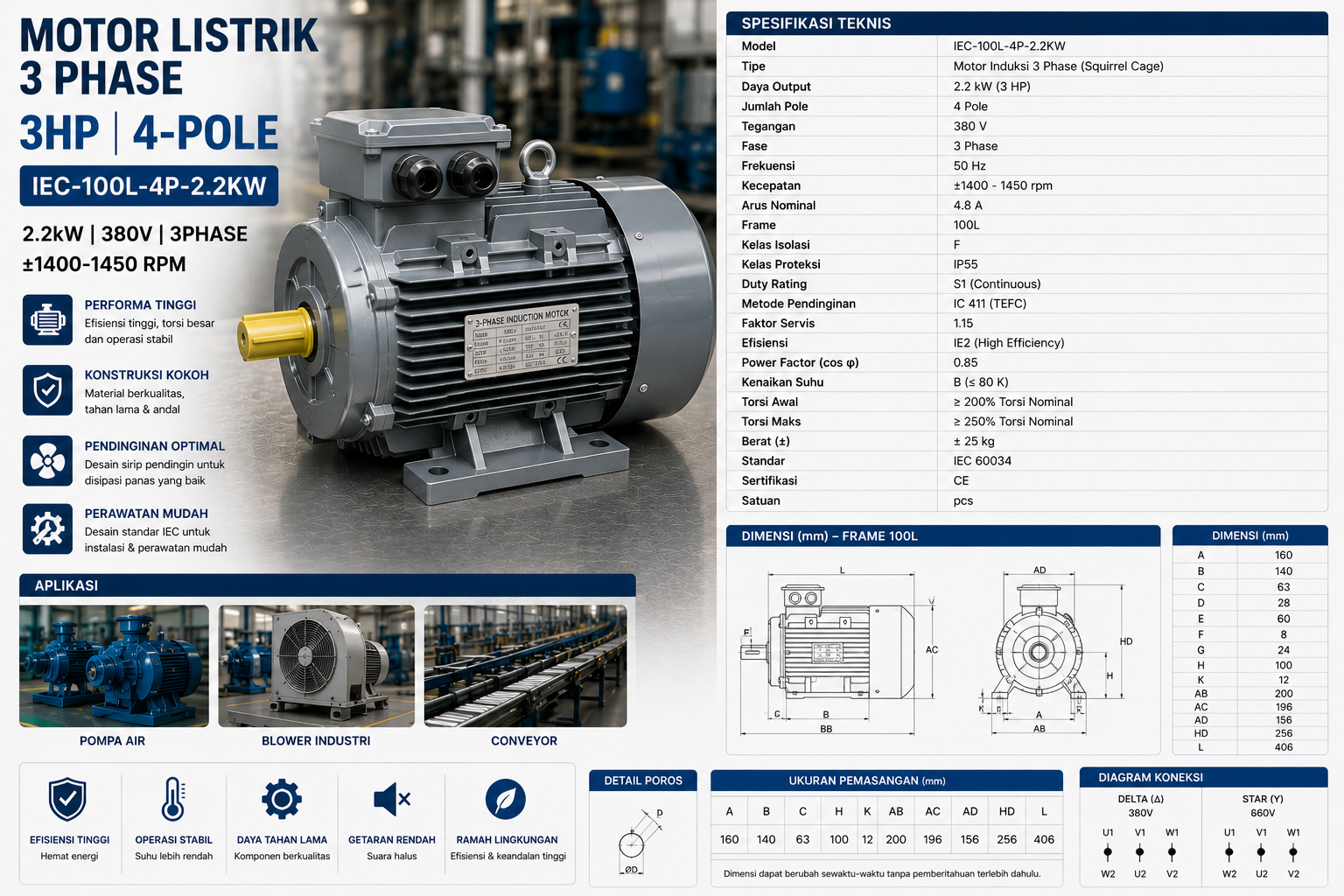
Task: Click the Pendinginan Optimal fan icon
Action: (x=47, y=460)
